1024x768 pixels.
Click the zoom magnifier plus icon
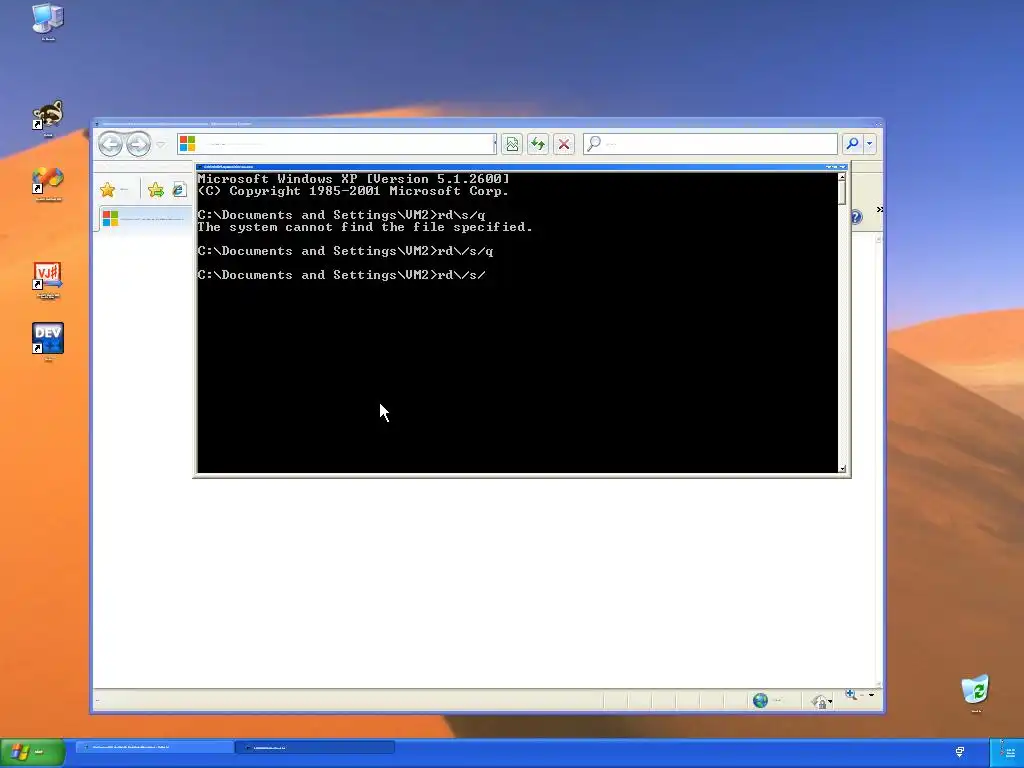851,694
